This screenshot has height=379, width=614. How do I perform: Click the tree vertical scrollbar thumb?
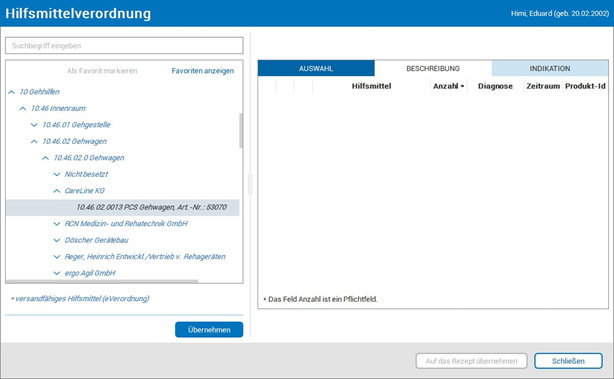(x=241, y=131)
